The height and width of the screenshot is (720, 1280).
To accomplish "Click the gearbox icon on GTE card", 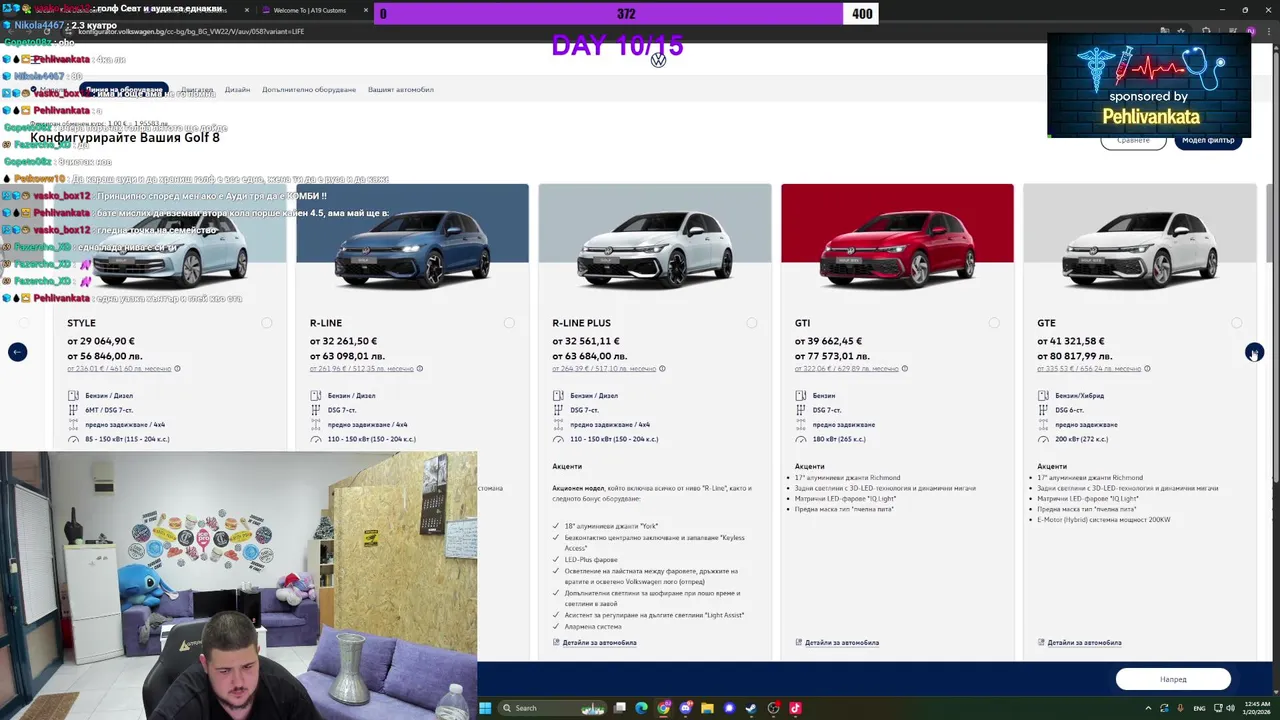I will [x=1043, y=410].
